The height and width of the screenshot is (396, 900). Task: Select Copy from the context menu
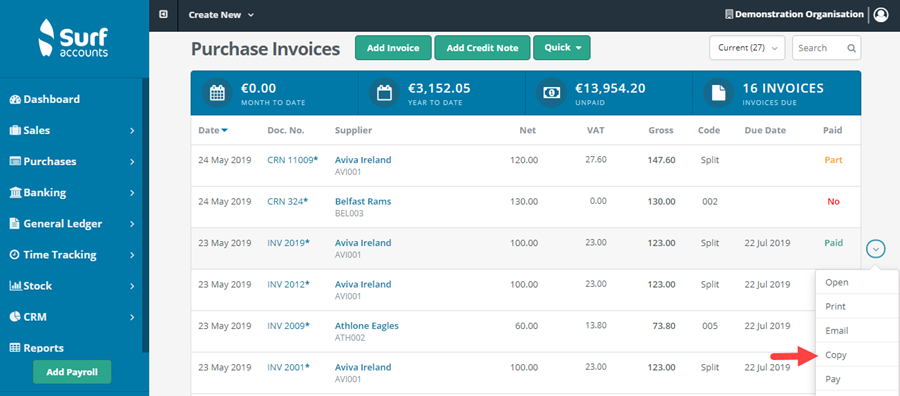tap(836, 355)
